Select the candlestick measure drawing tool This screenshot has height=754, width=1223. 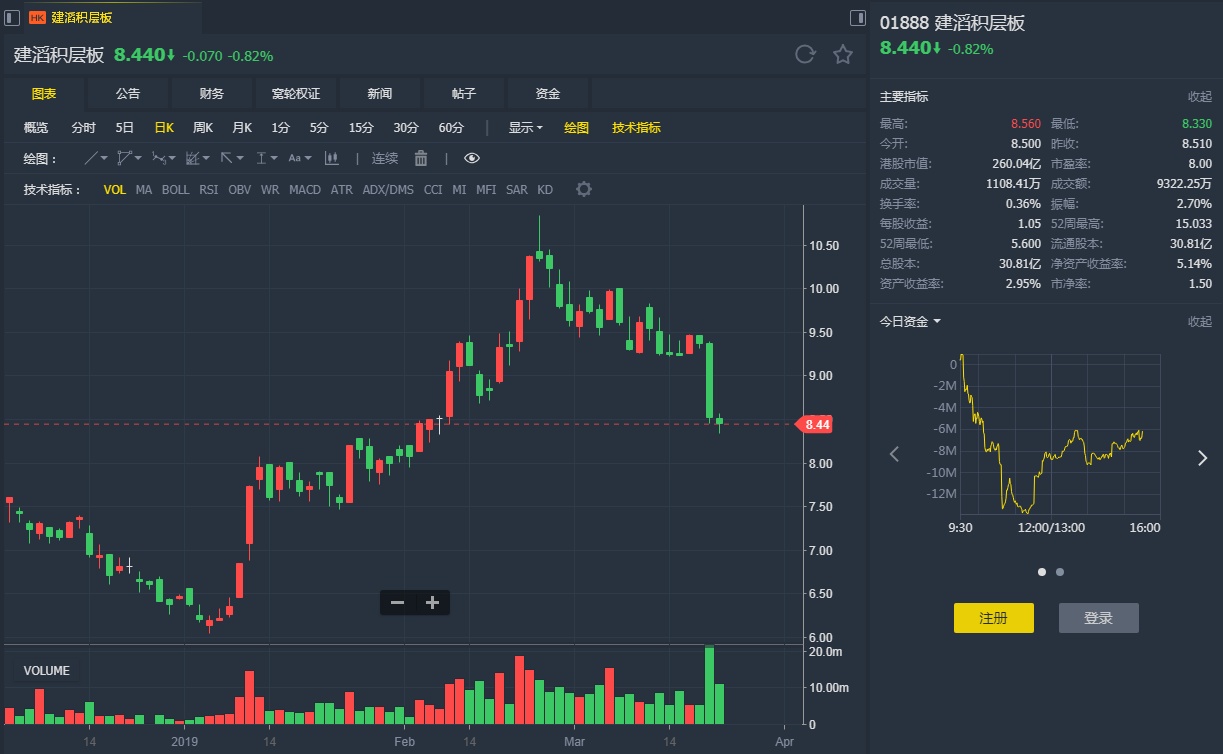[332, 158]
